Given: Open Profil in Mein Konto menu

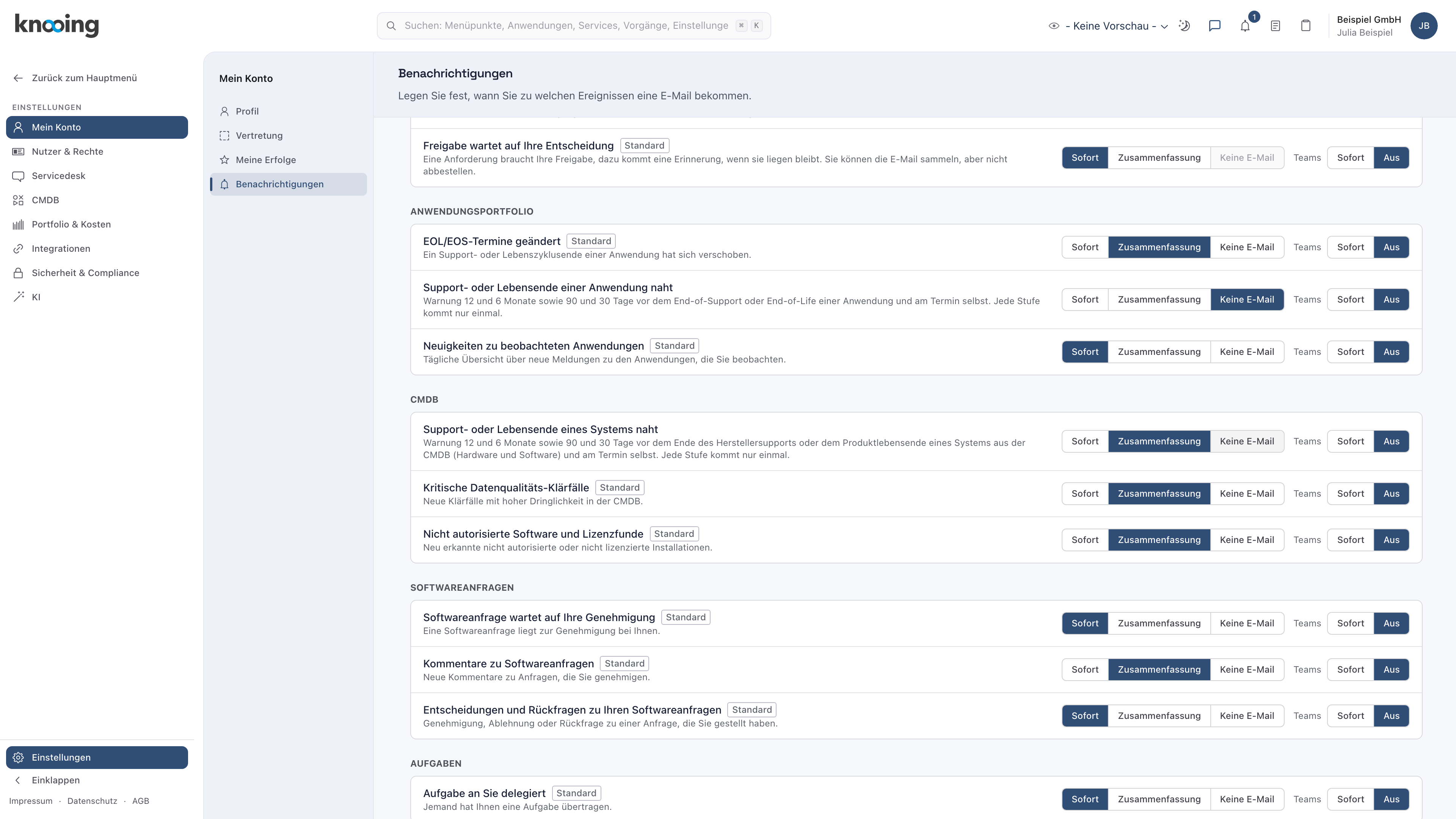Looking at the screenshot, I should 288,111.
